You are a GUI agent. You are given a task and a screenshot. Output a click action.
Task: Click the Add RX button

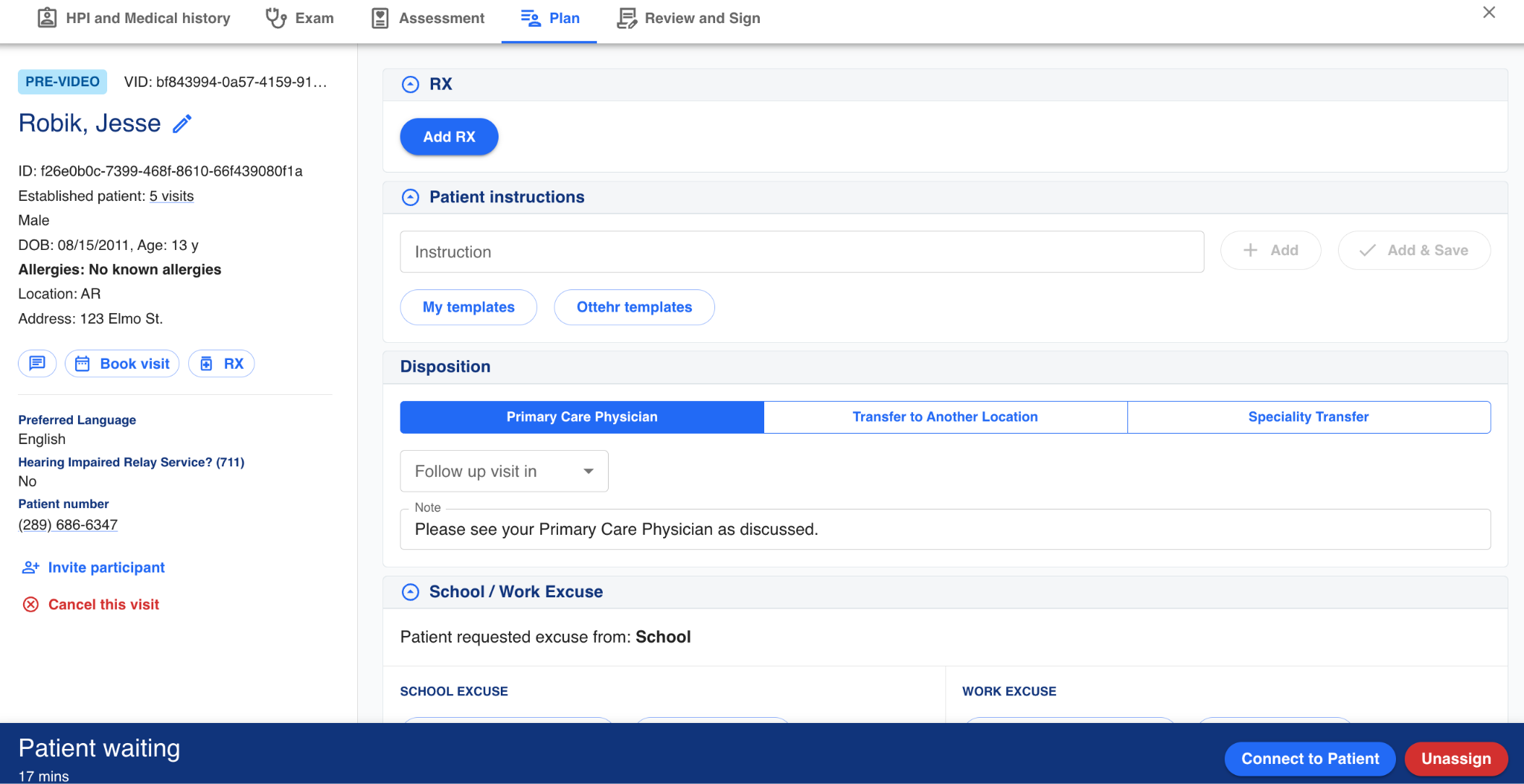tap(449, 137)
